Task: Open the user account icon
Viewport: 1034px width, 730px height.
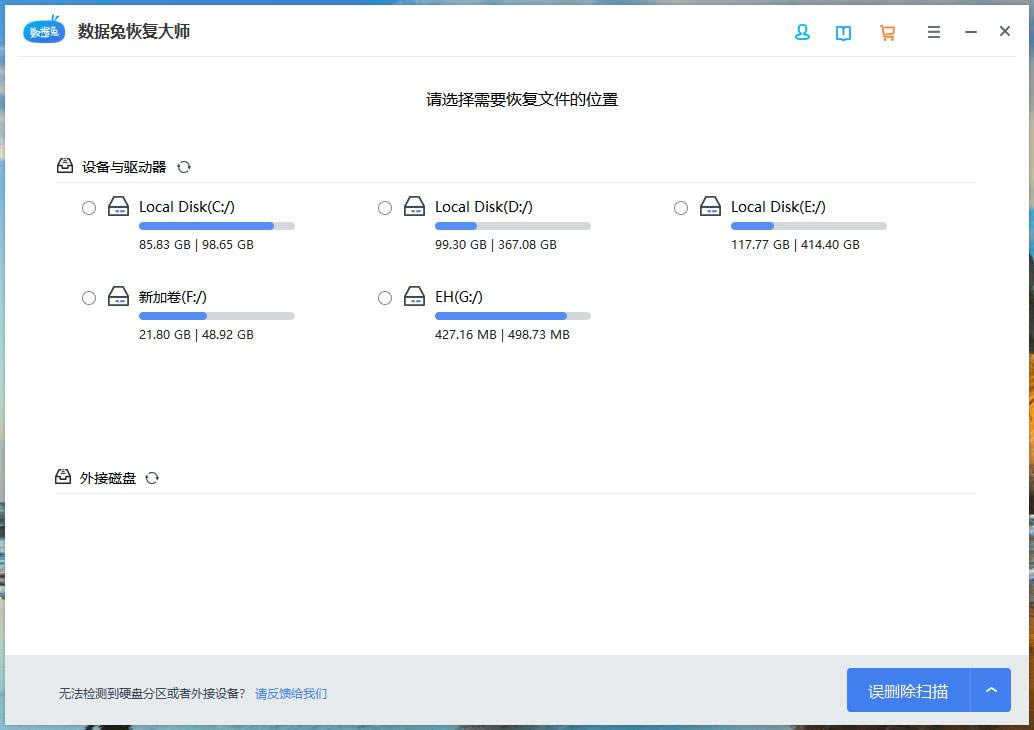Action: [x=802, y=32]
